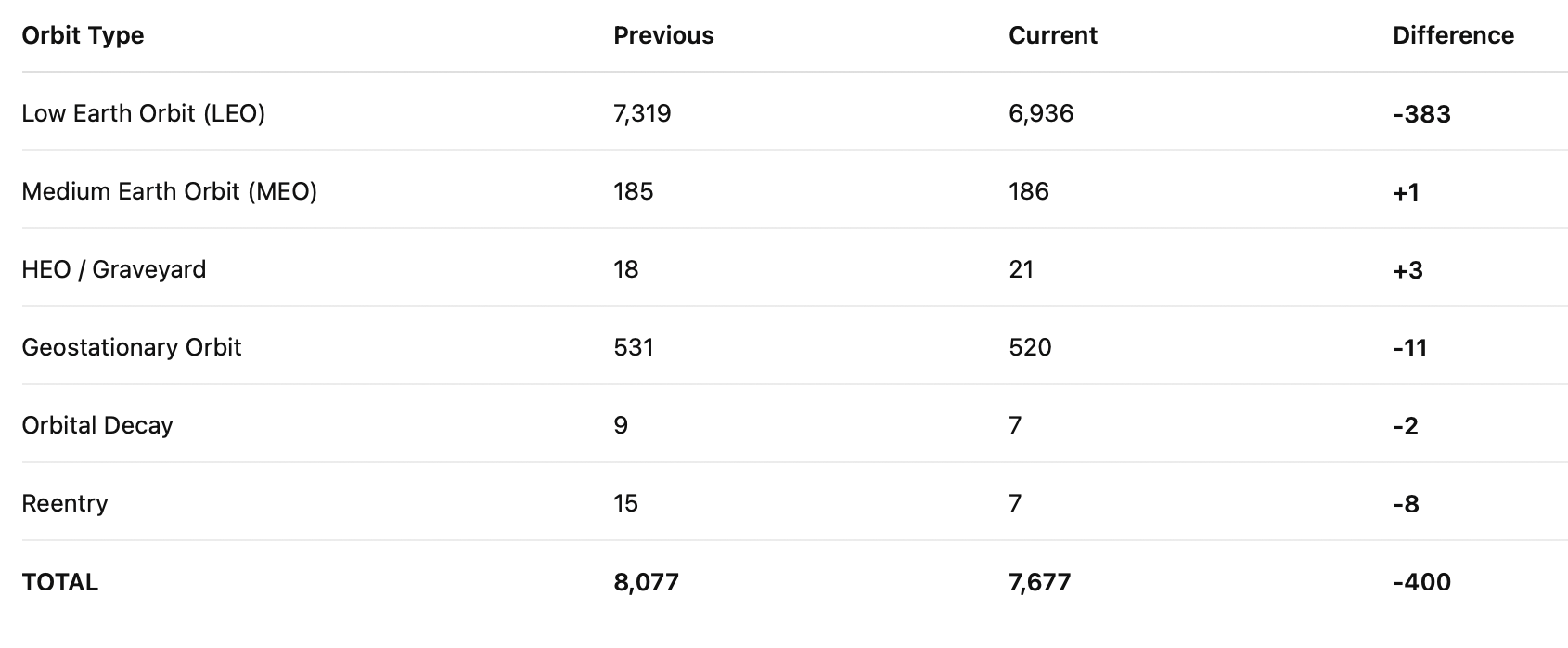The width and height of the screenshot is (1568, 648).
Task: Click the Geostationary current value 520
Action: [x=1030, y=347]
